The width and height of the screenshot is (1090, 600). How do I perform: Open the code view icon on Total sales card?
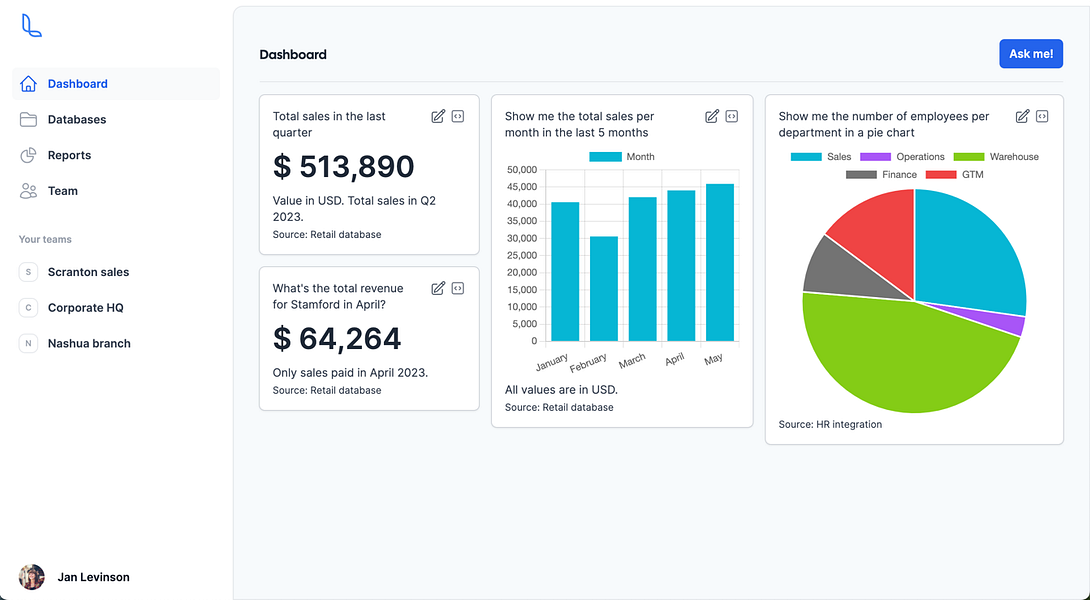point(457,116)
